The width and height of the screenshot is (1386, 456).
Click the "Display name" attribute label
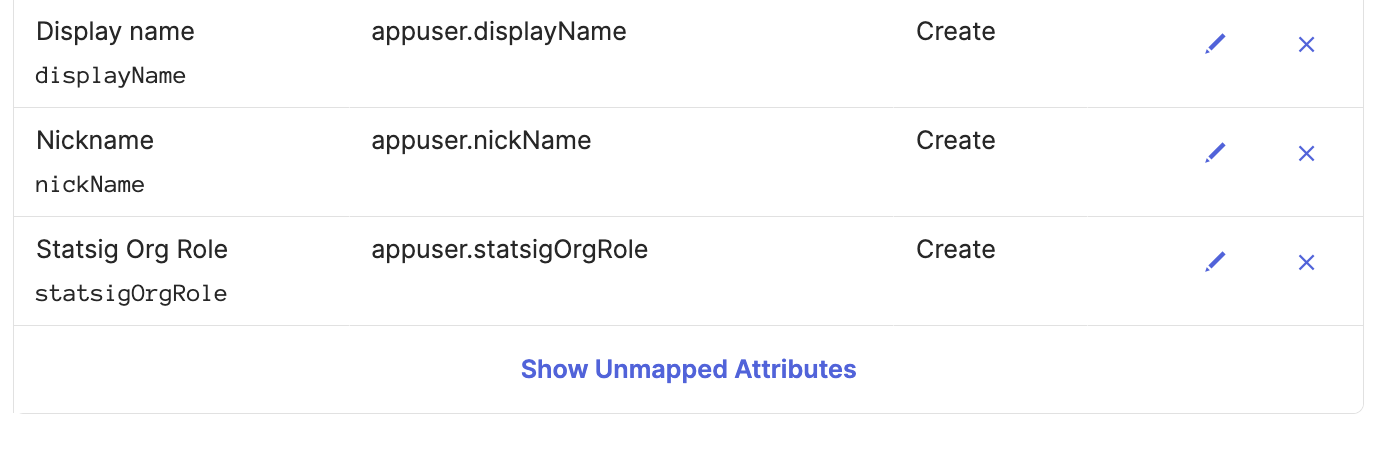coord(115,31)
